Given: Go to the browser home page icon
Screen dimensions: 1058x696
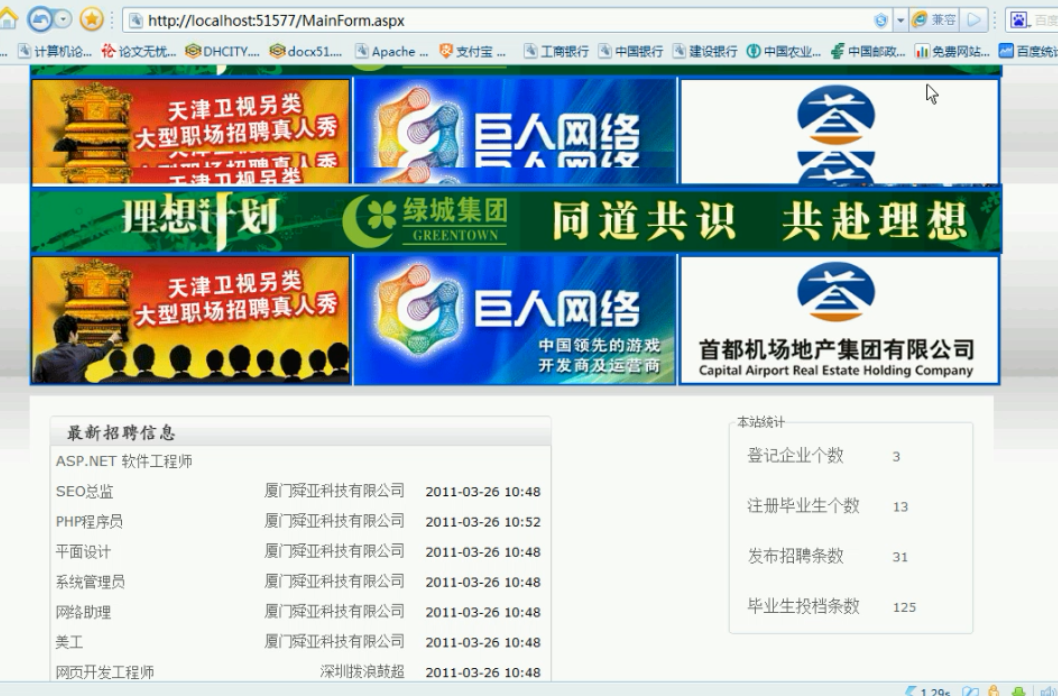Looking at the screenshot, I should [7, 19].
